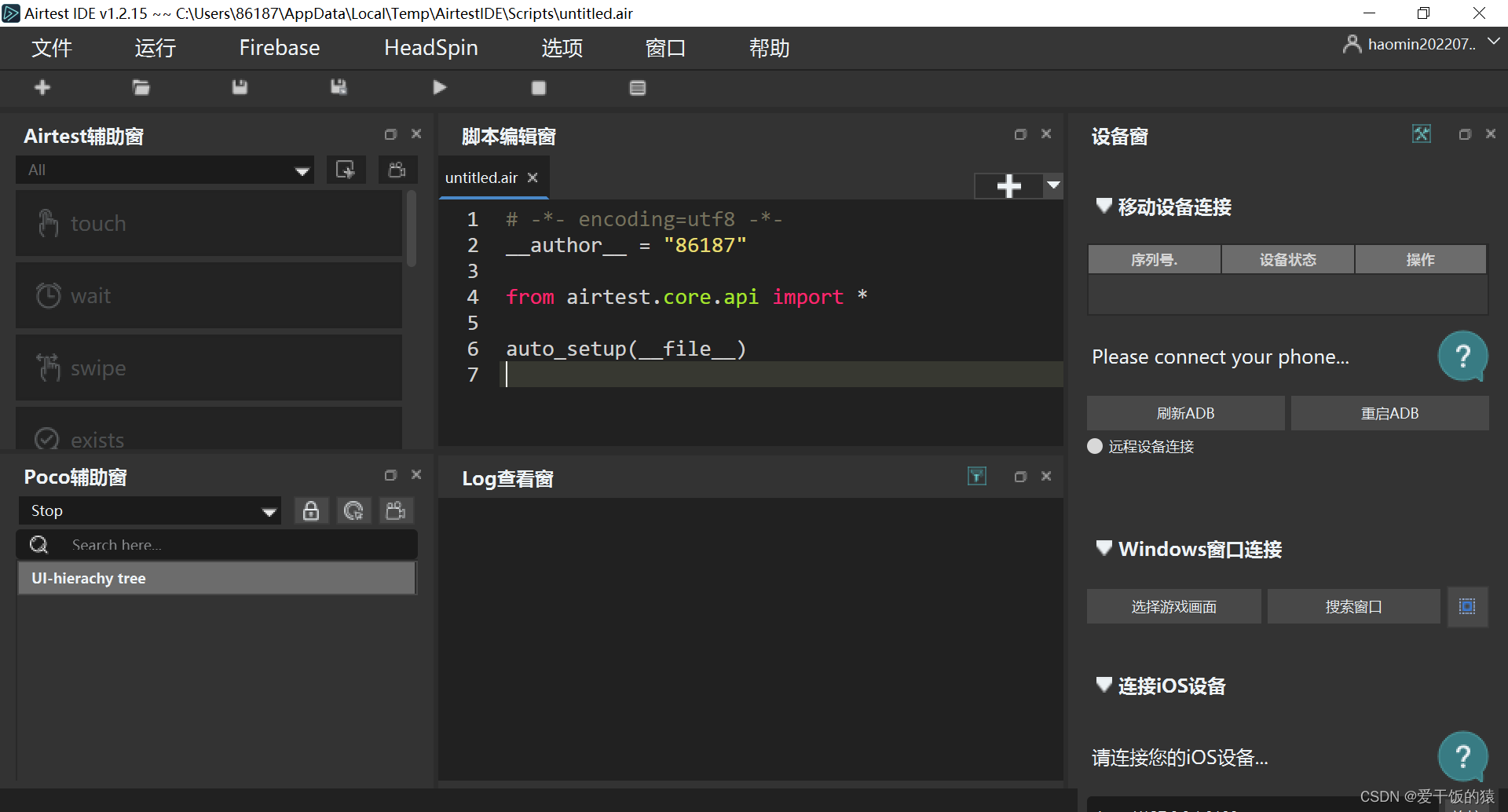The height and width of the screenshot is (812, 1508).
Task: Run the script with play icon
Action: 440,87
